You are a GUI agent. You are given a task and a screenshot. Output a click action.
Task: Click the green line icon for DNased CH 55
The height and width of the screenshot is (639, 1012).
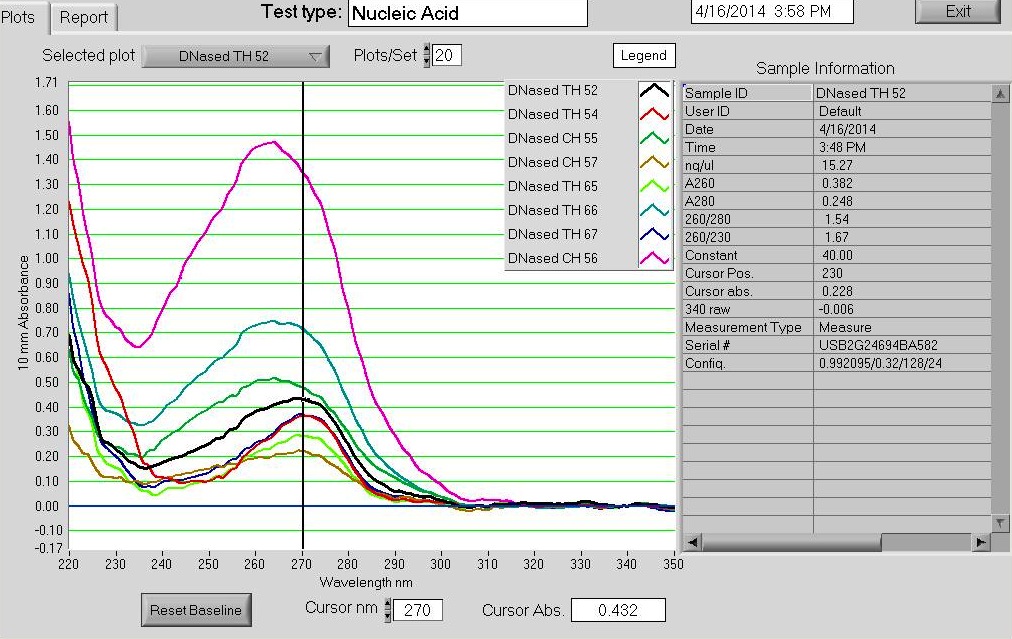click(x=654, y=139)
